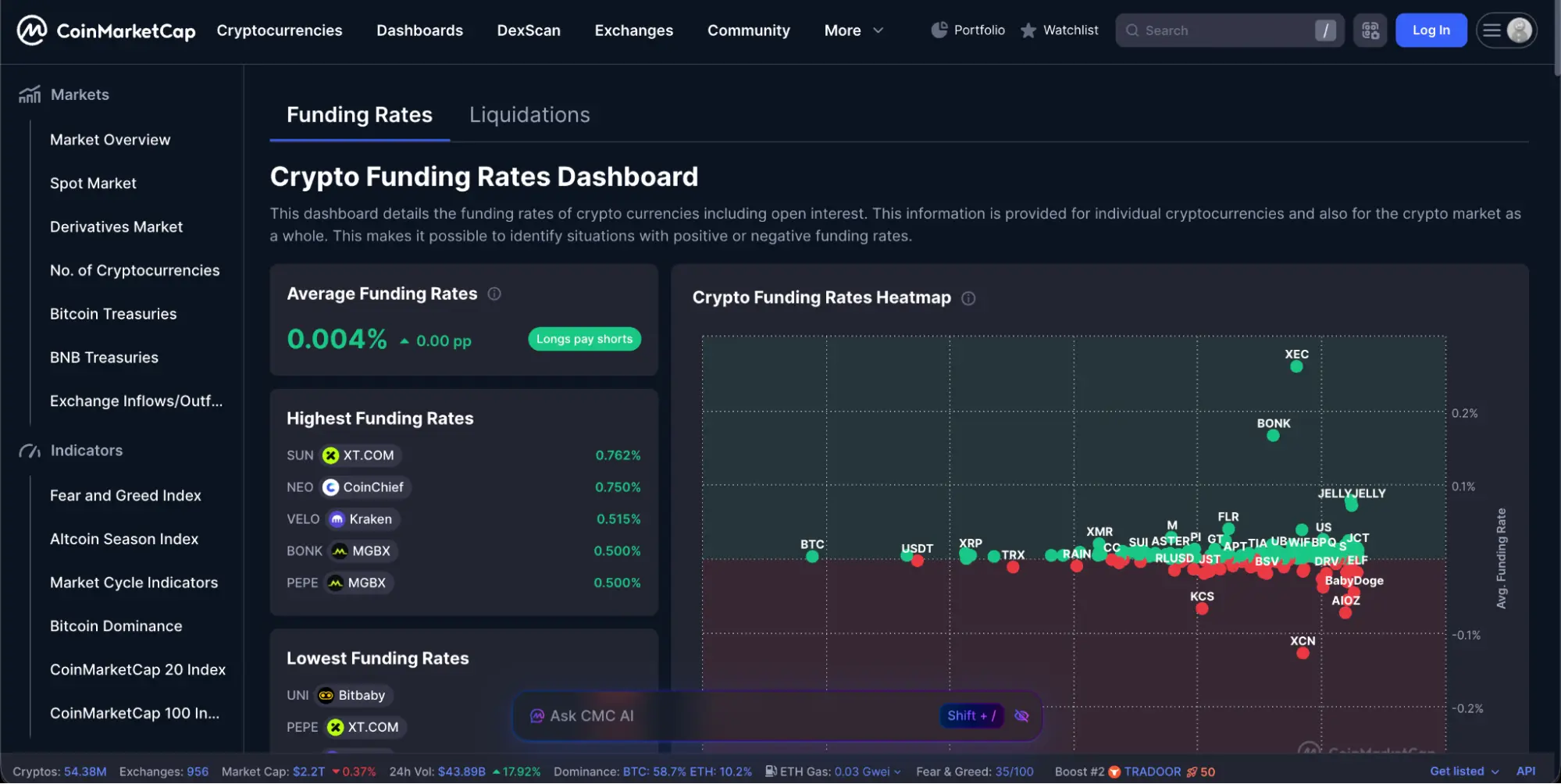Open Bitcoin Dominance page
The width and height of the screenshot is (1561, 784).
pyautogui.click(x=116, y=626)
